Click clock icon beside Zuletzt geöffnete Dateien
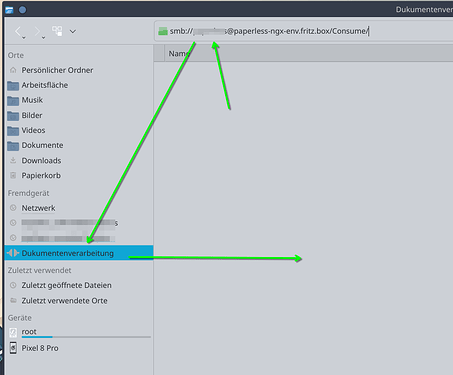This screenshot has width=453, height=375. (13, 285)
